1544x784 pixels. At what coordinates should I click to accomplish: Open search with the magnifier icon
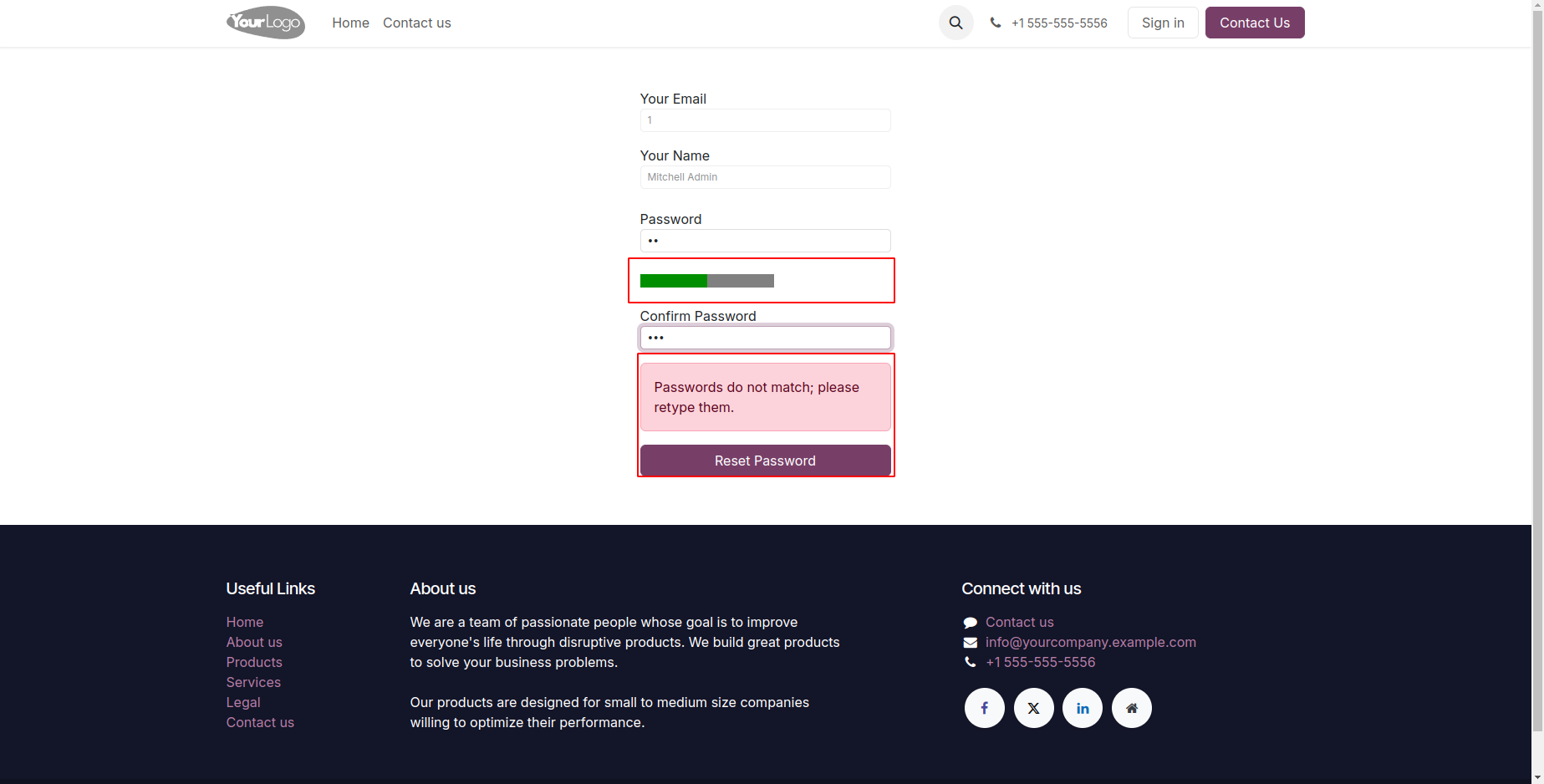(x=955, y=23)
